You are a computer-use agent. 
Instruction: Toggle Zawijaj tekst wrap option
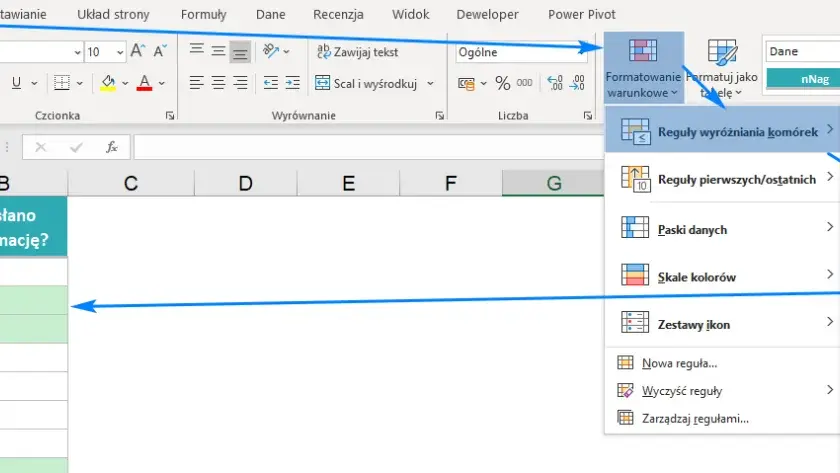coord(357,52)
